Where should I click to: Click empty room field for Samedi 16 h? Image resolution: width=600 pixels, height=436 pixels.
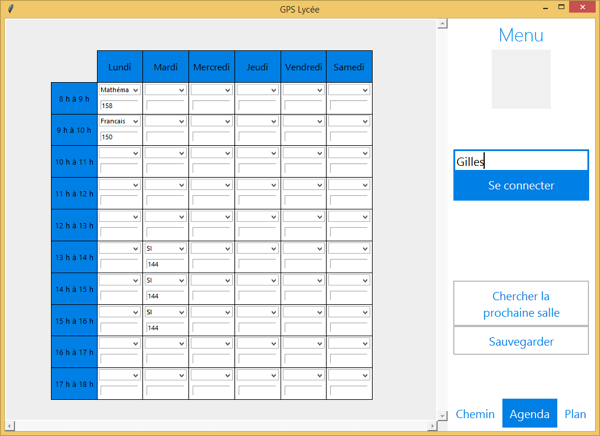[349, 359]
